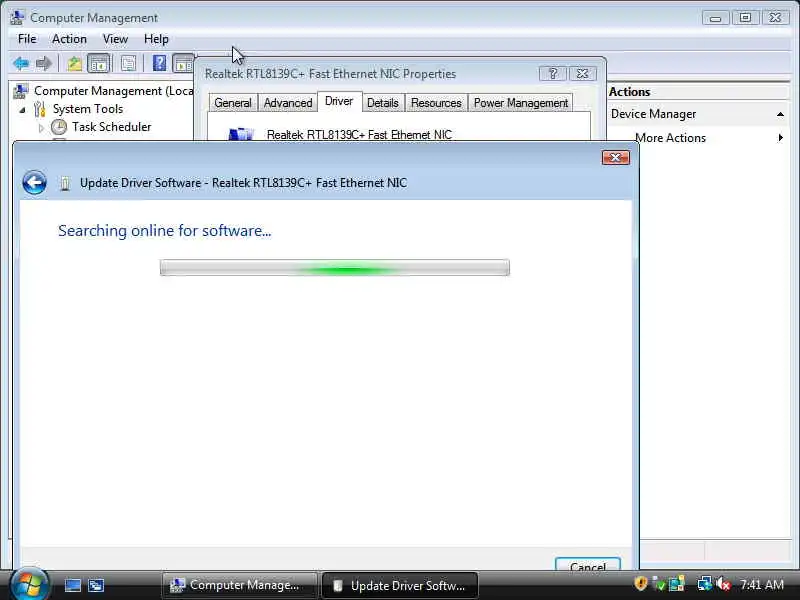
Task: Select the Task Scheduler tree item
Action: [111, 127]
